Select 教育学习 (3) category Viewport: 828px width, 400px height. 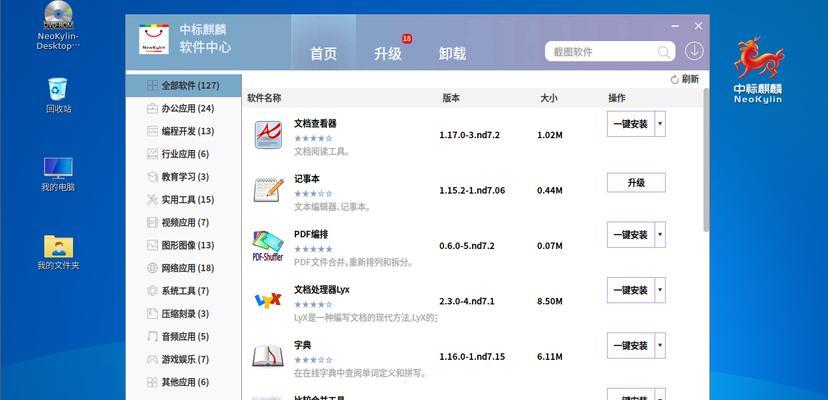pyautogui.click(x=183, y=176)
